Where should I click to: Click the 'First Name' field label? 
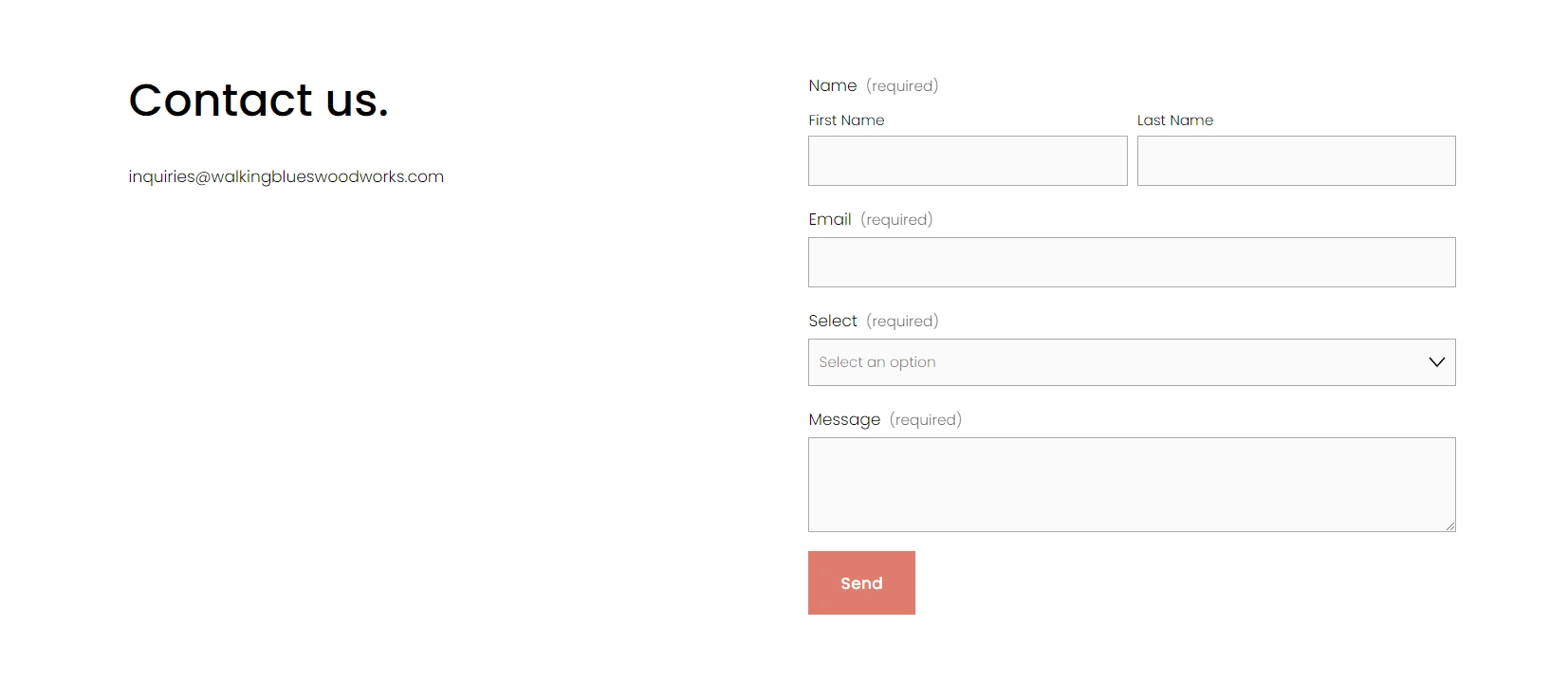pyautogui.click(x=846, y=120)
